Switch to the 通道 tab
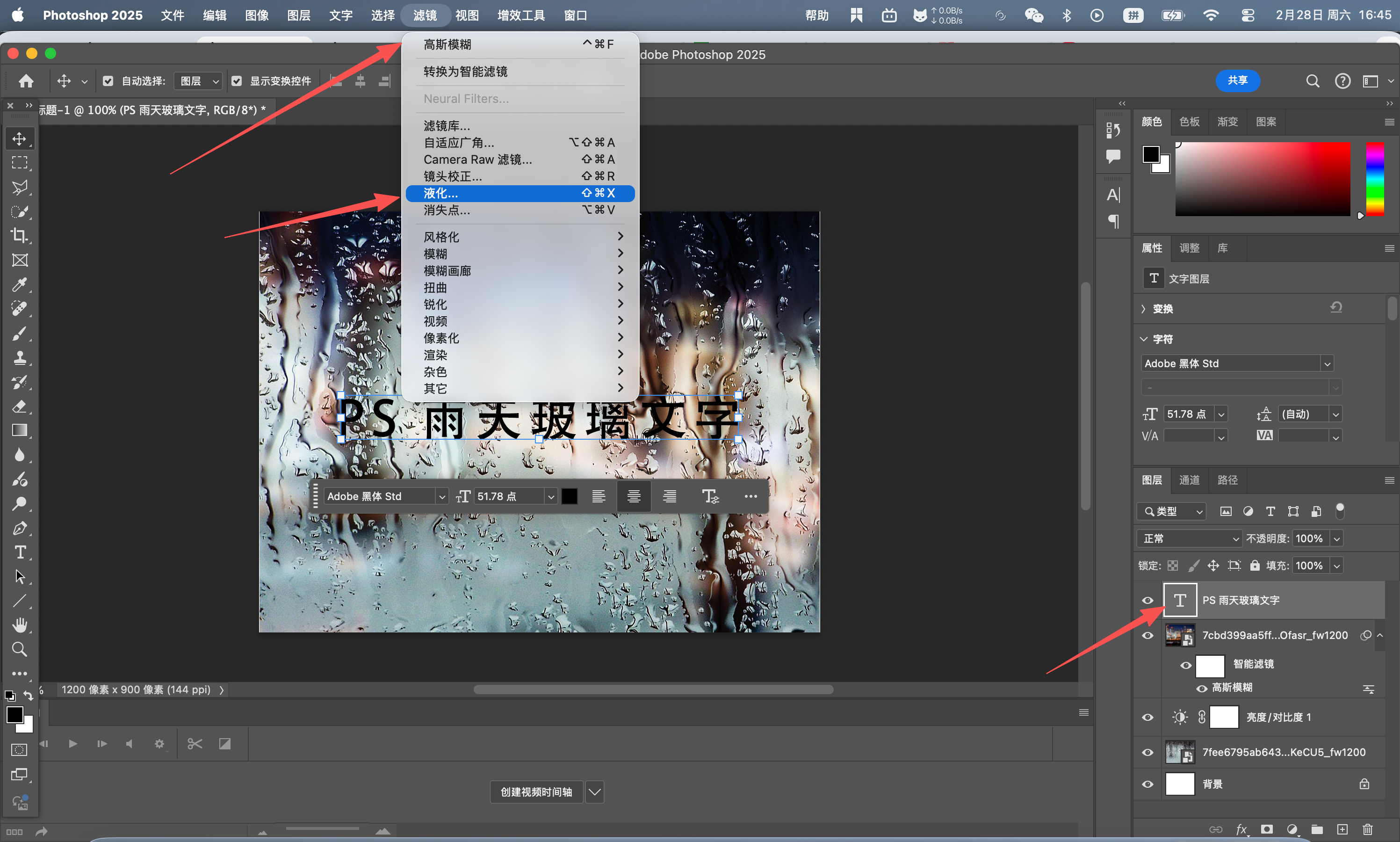This screenshot has height=842, width=1400. [1189, 480]
